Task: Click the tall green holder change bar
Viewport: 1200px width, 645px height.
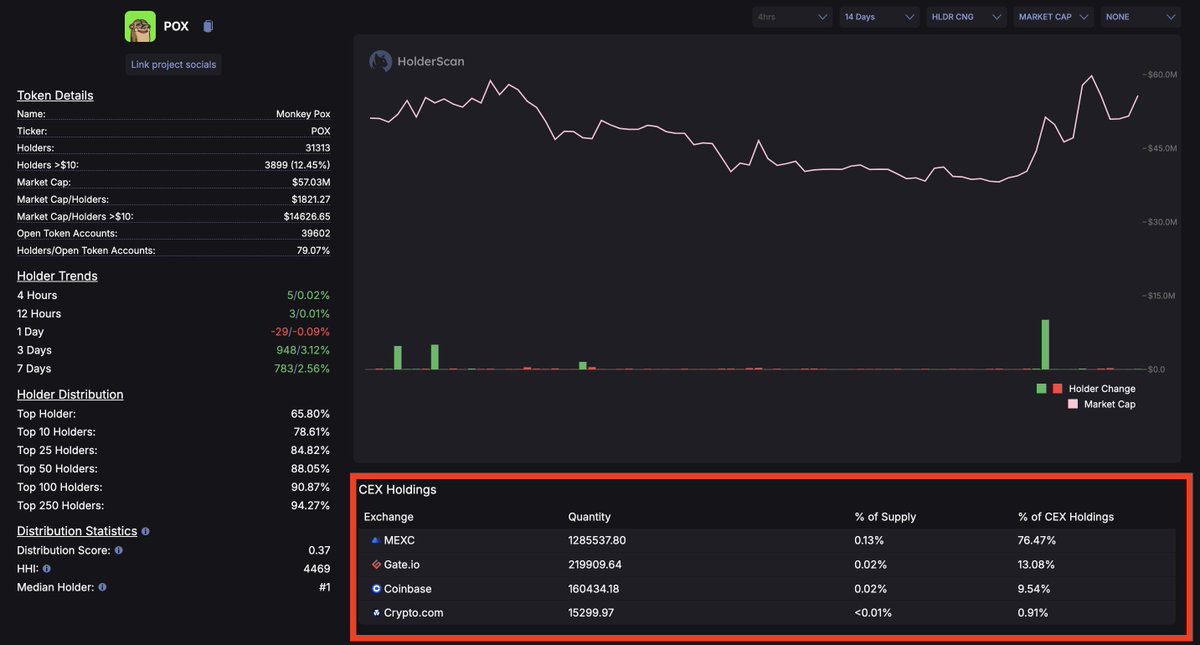Action: (x=1045, y=343)
